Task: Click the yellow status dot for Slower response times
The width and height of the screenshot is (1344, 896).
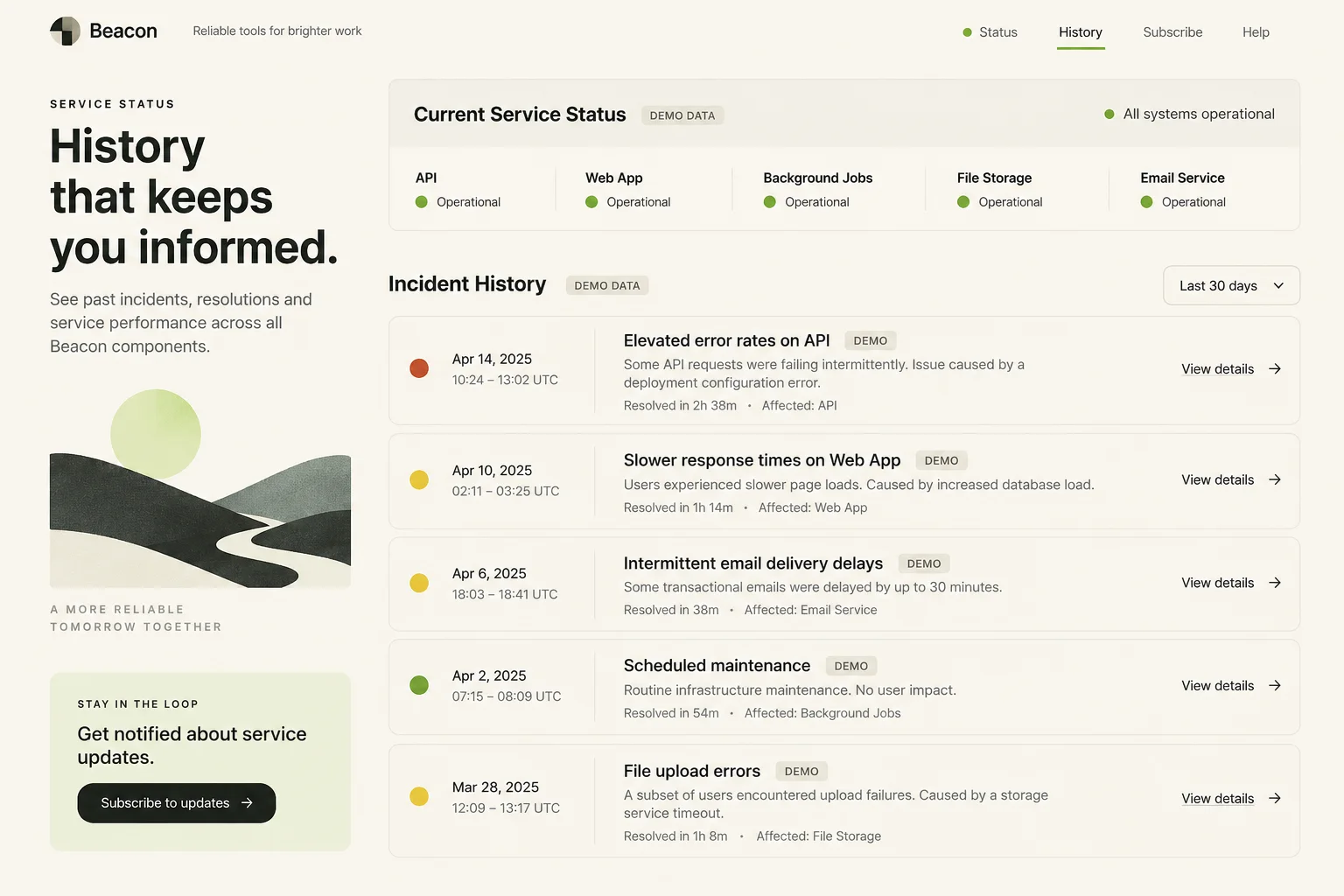Action: click(419, 479)
